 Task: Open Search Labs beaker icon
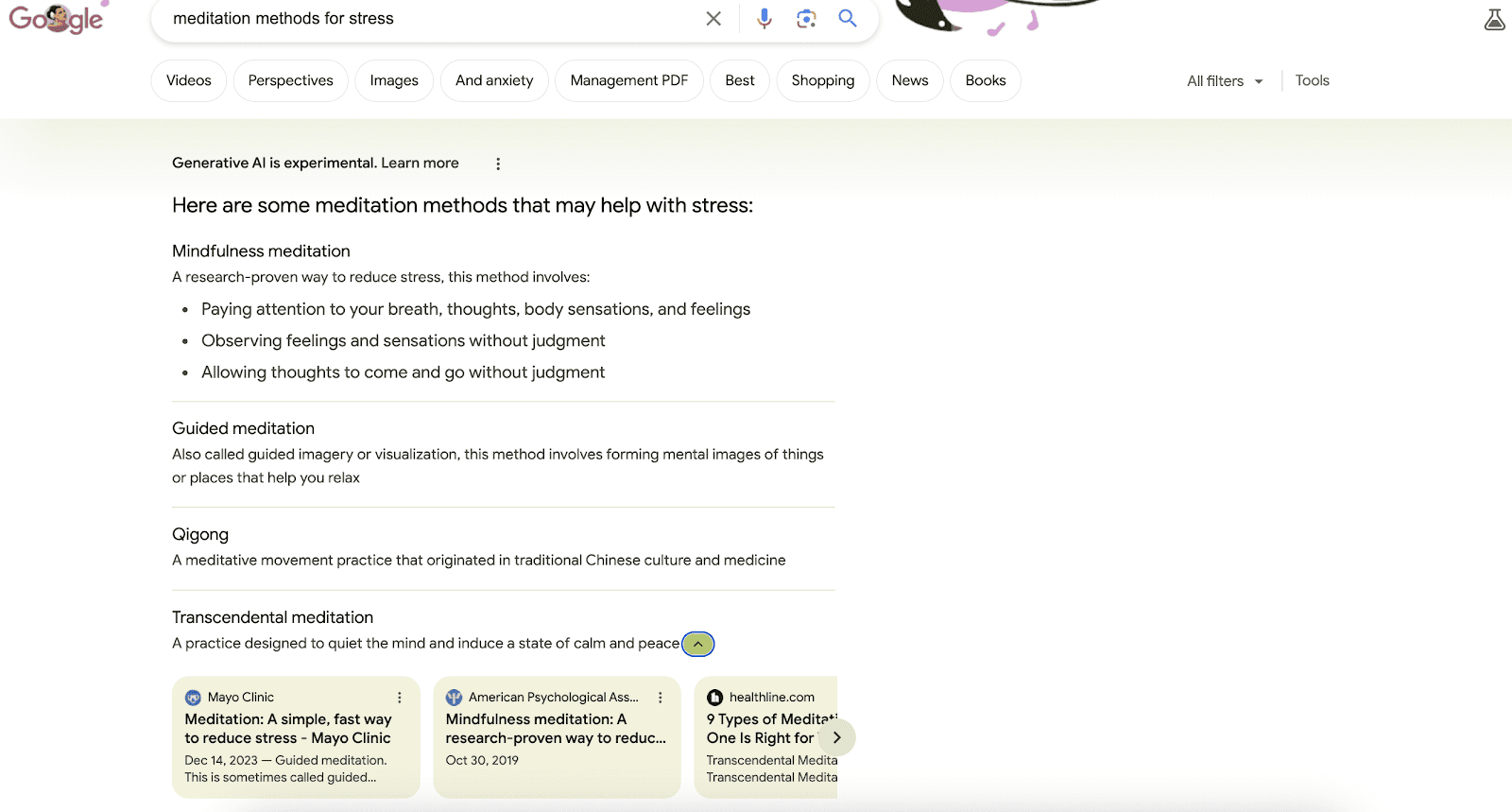pos(1494,20)
